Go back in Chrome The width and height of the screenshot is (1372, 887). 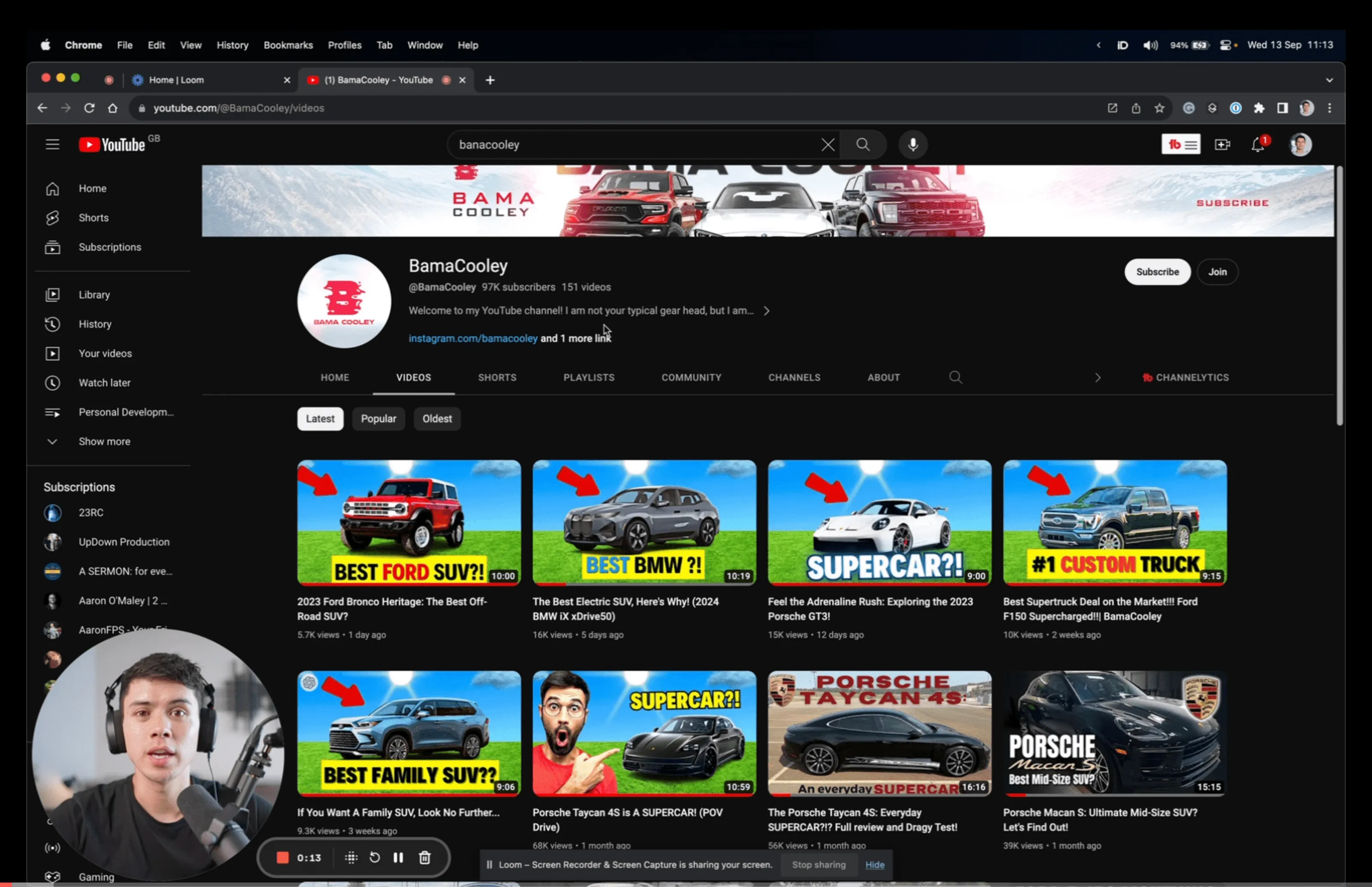tap(42, 108)
